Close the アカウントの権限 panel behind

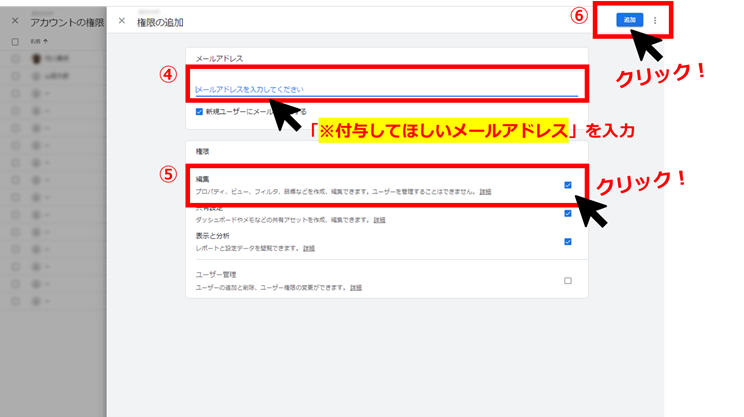tap(15, 21)
